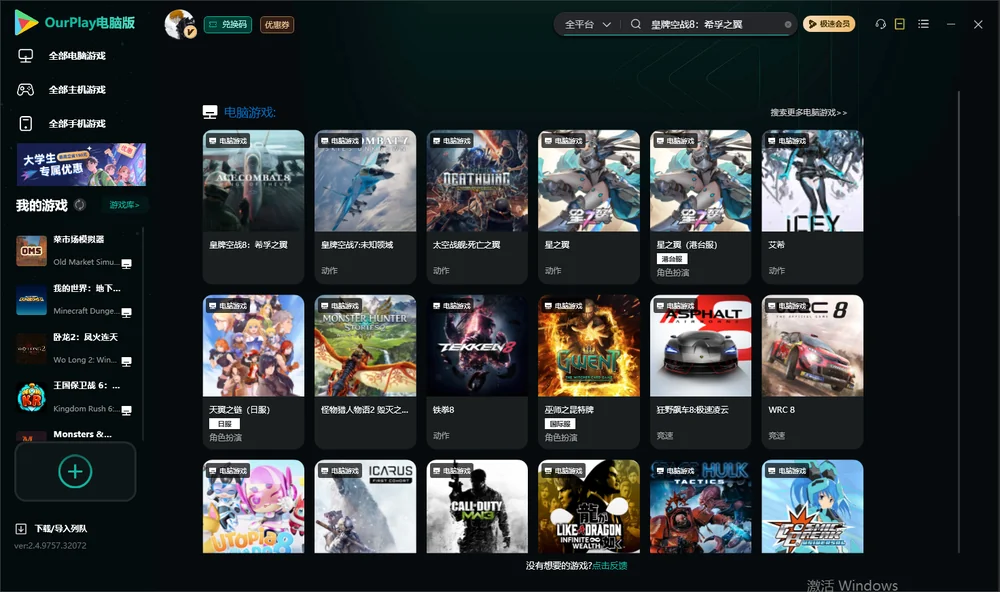The width and height of the screenshot is (1000, 592).
Task: Open 下载/导入列队 download queue
Action: click(x=52, y=528)
